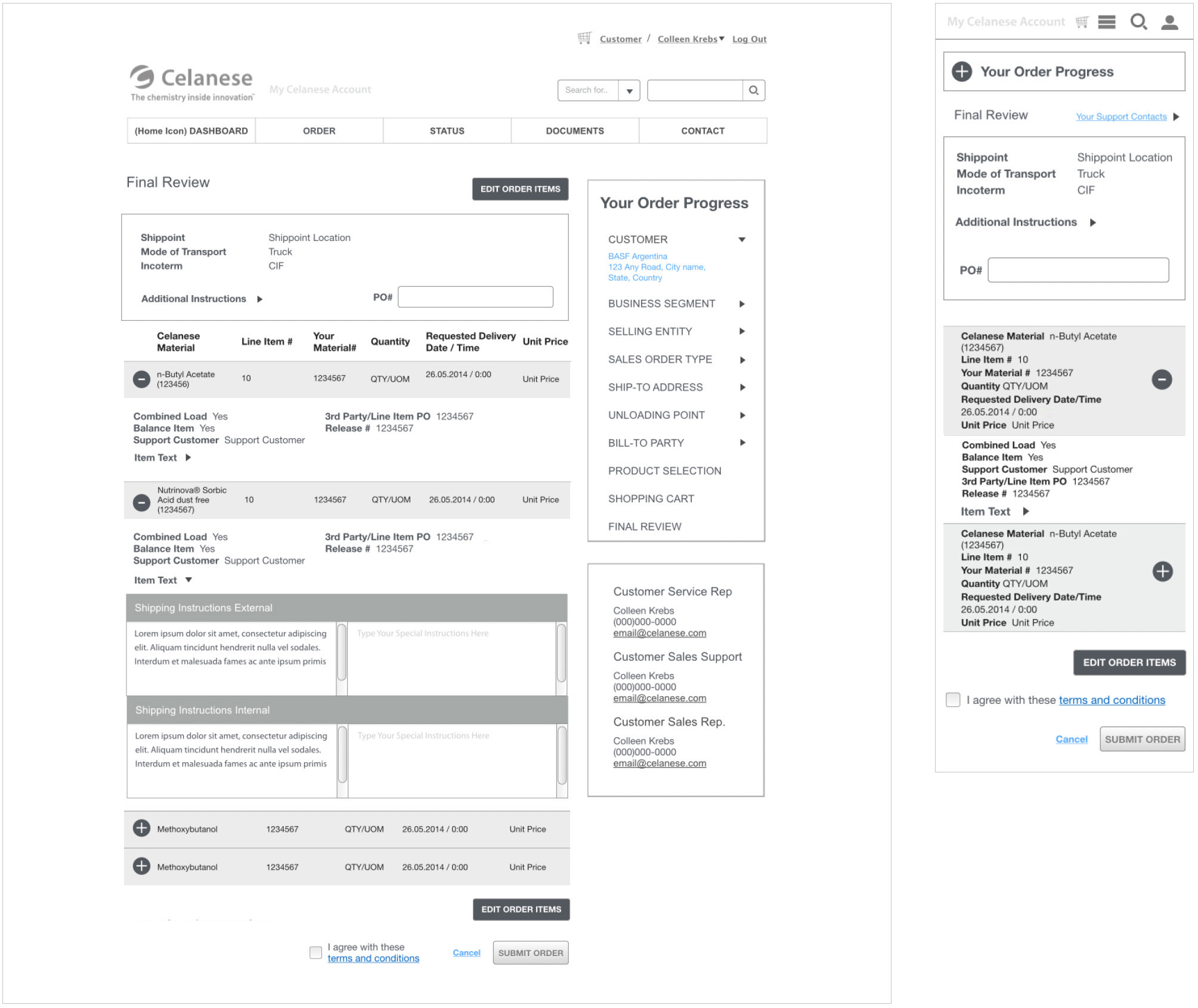The width and height of the screenshot is (1198, 1008).
Task: Open desktop terms and conditions link
Action: click(x=373, y=958)
